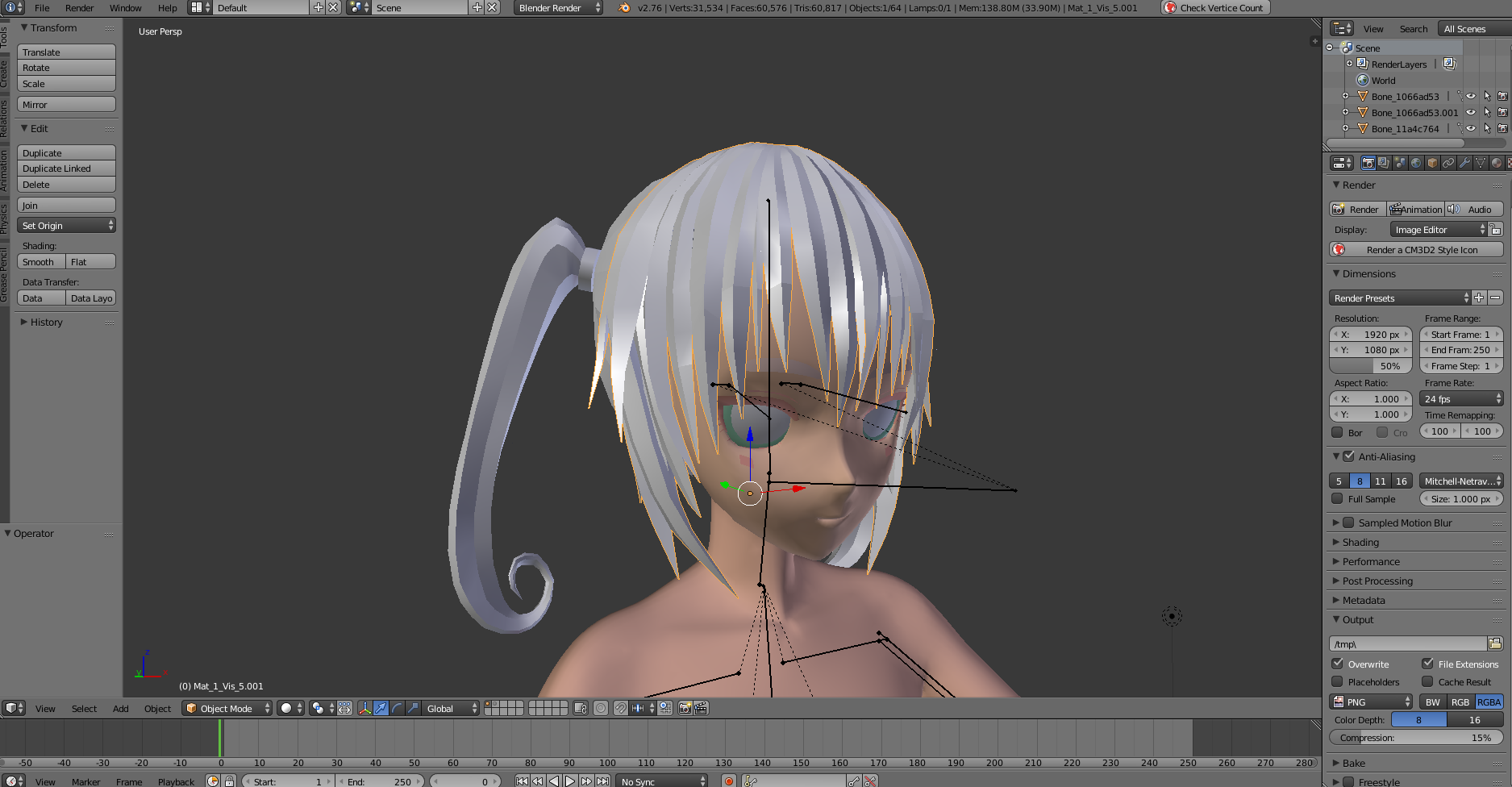Open the Render Layers properties tab
Image resolution: width=1512 pixels, height=787 pixels.
pyautogui.click(x=1384, y=163)
